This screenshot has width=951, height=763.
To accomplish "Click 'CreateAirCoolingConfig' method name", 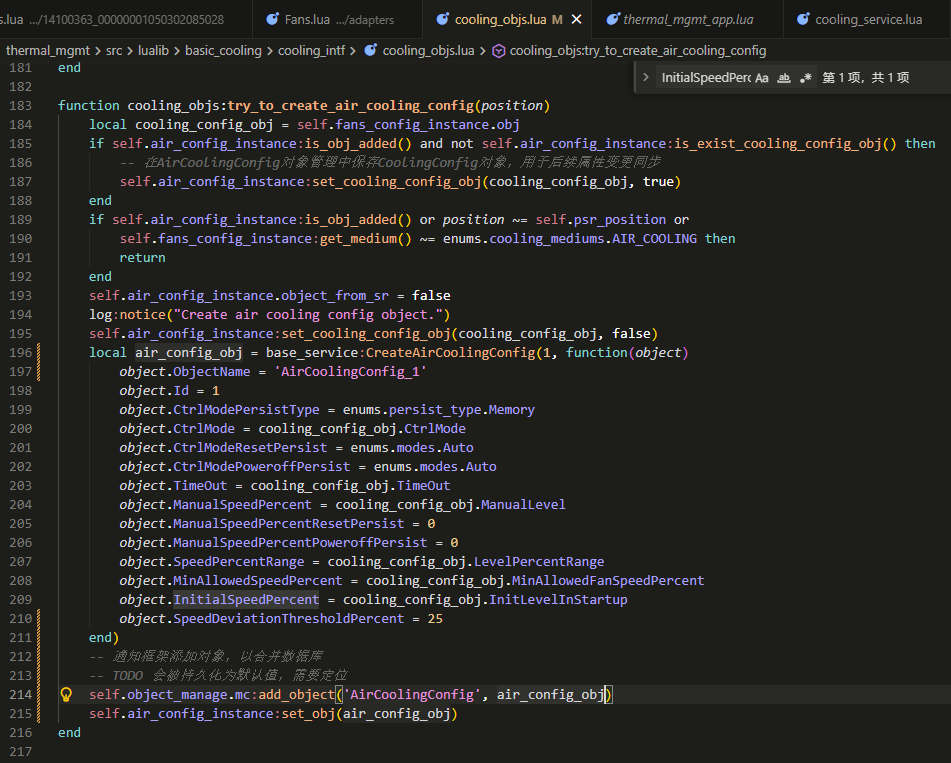I will pyautogui.click(x=451, y=352).
